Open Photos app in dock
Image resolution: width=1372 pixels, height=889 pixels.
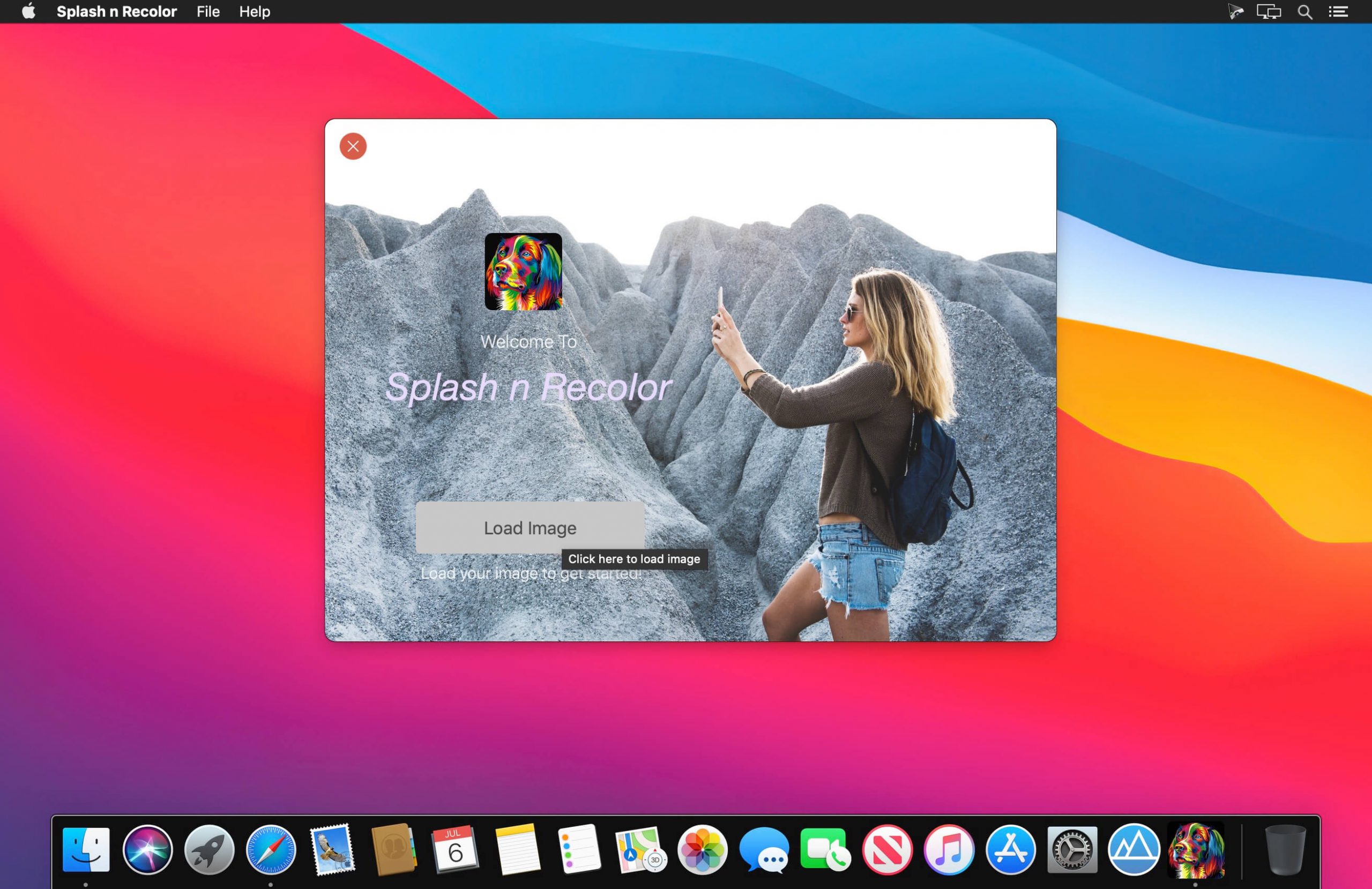pyautogui.click(x=702, y=849)
